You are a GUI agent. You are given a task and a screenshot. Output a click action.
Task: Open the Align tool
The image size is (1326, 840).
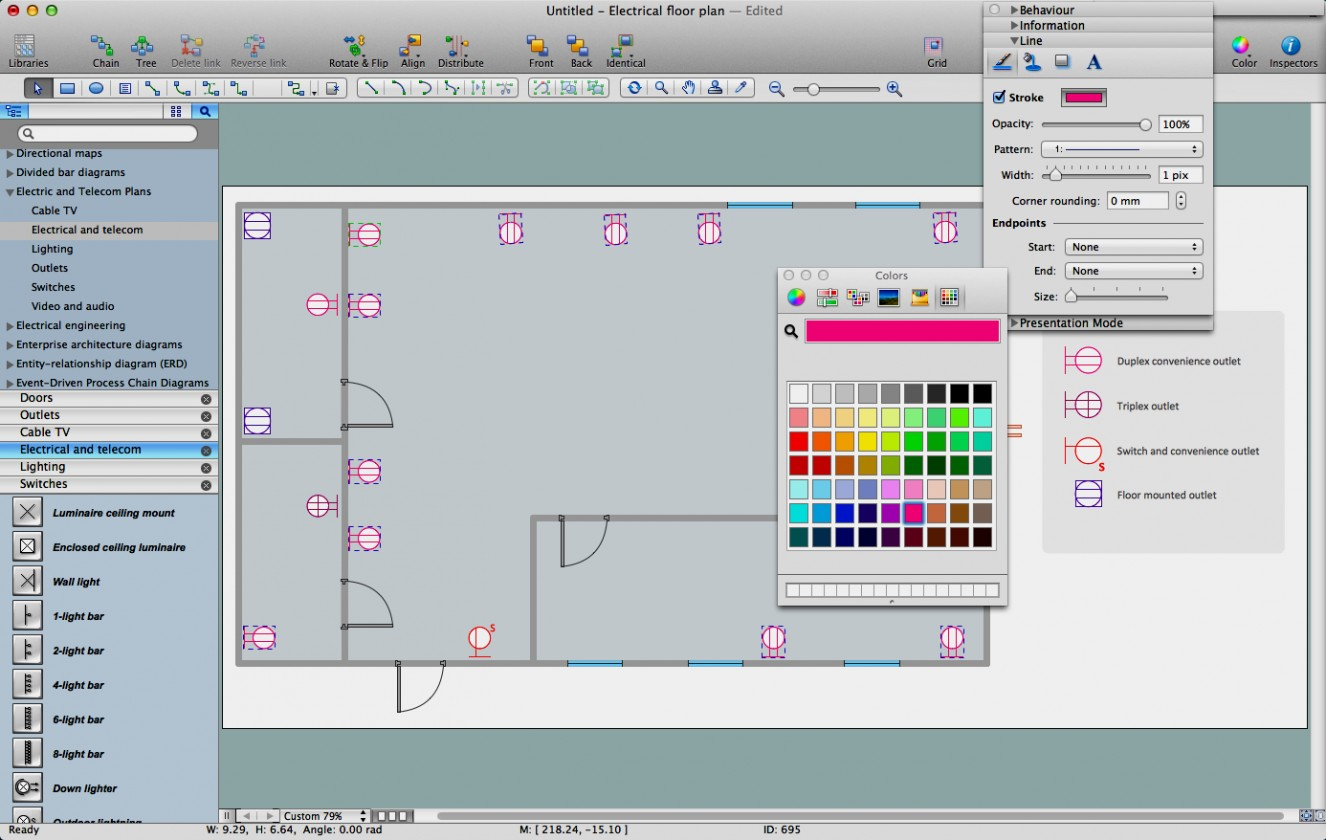tap(412, 48)
